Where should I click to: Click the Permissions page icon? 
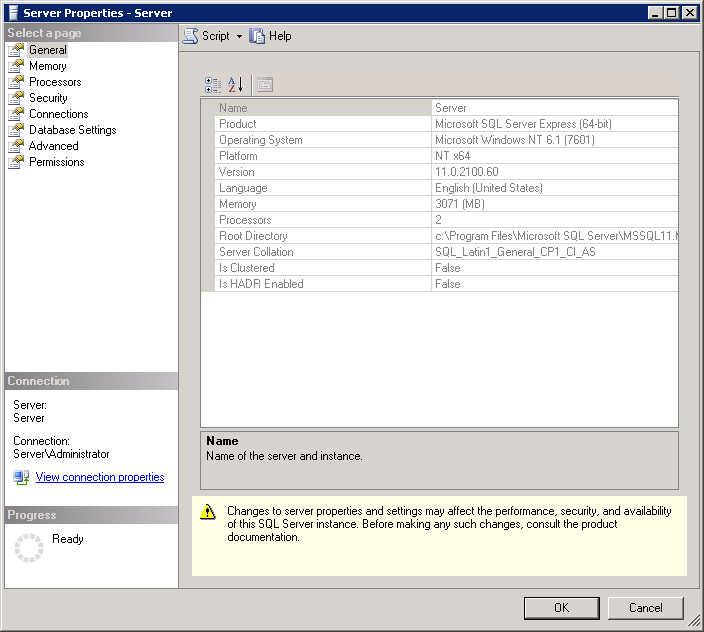tap(16, 162)
